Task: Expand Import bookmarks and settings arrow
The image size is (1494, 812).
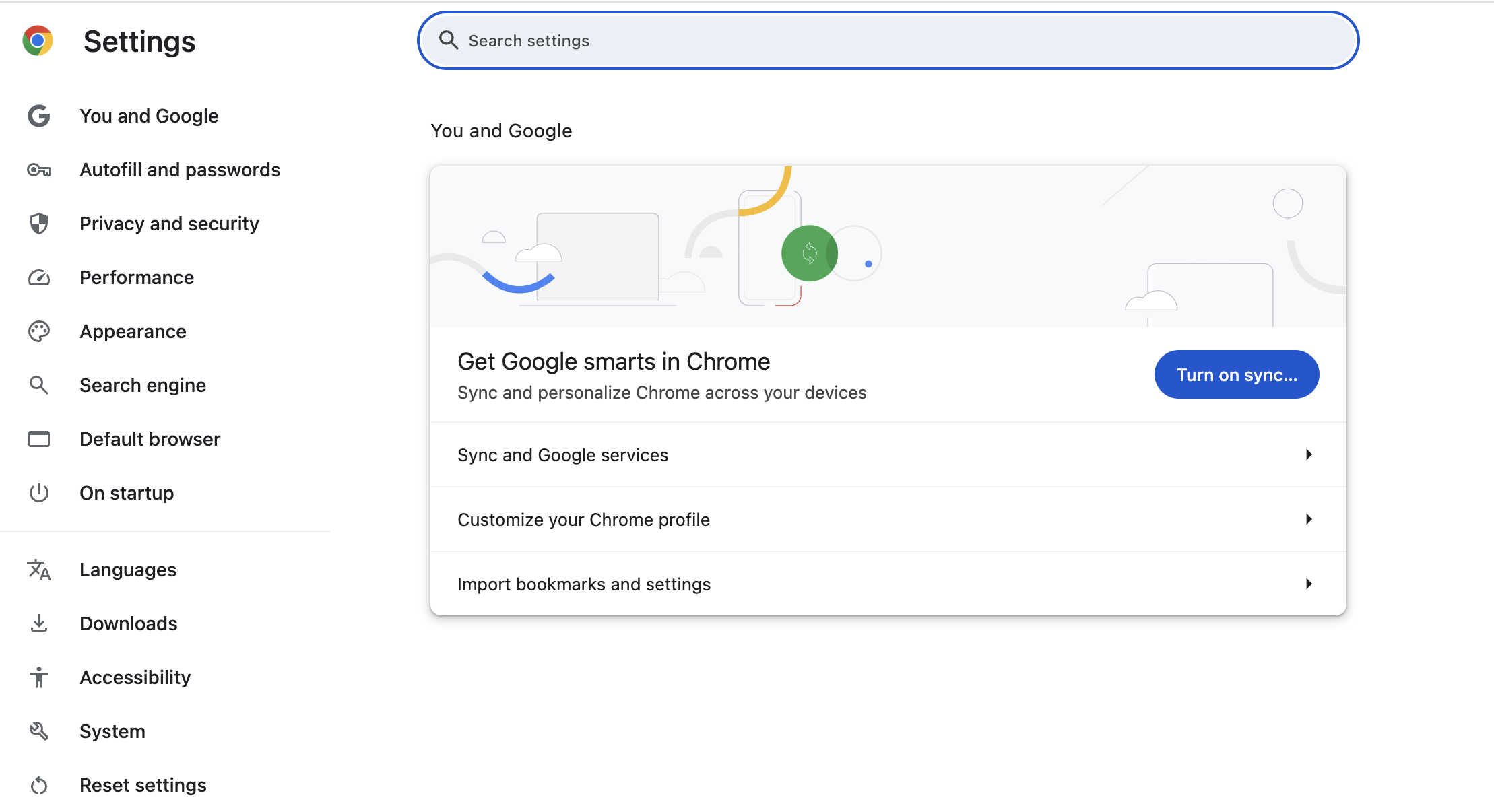Action: 1308,584
